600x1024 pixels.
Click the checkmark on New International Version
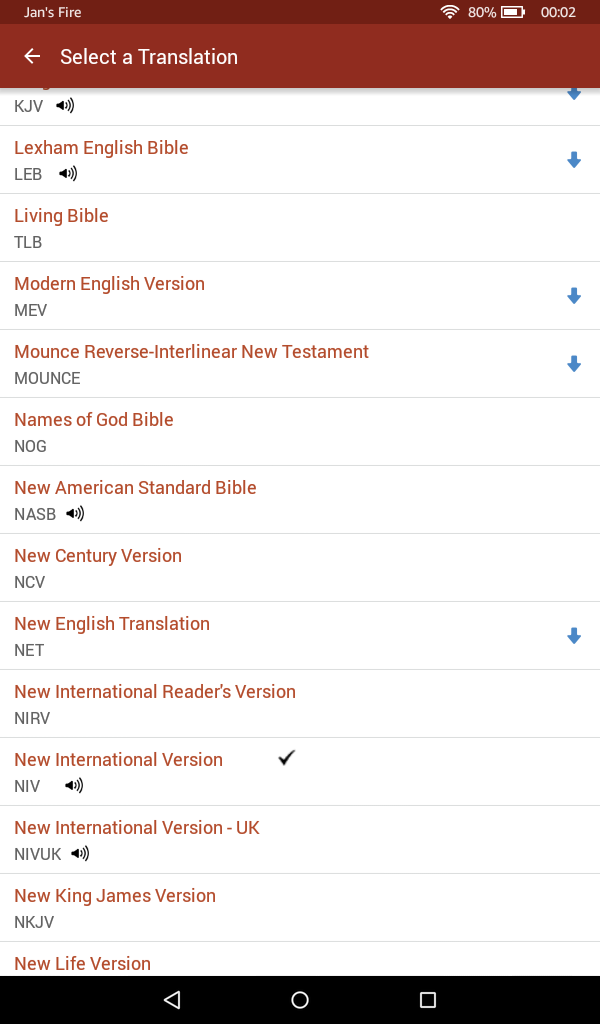point(287,759)
